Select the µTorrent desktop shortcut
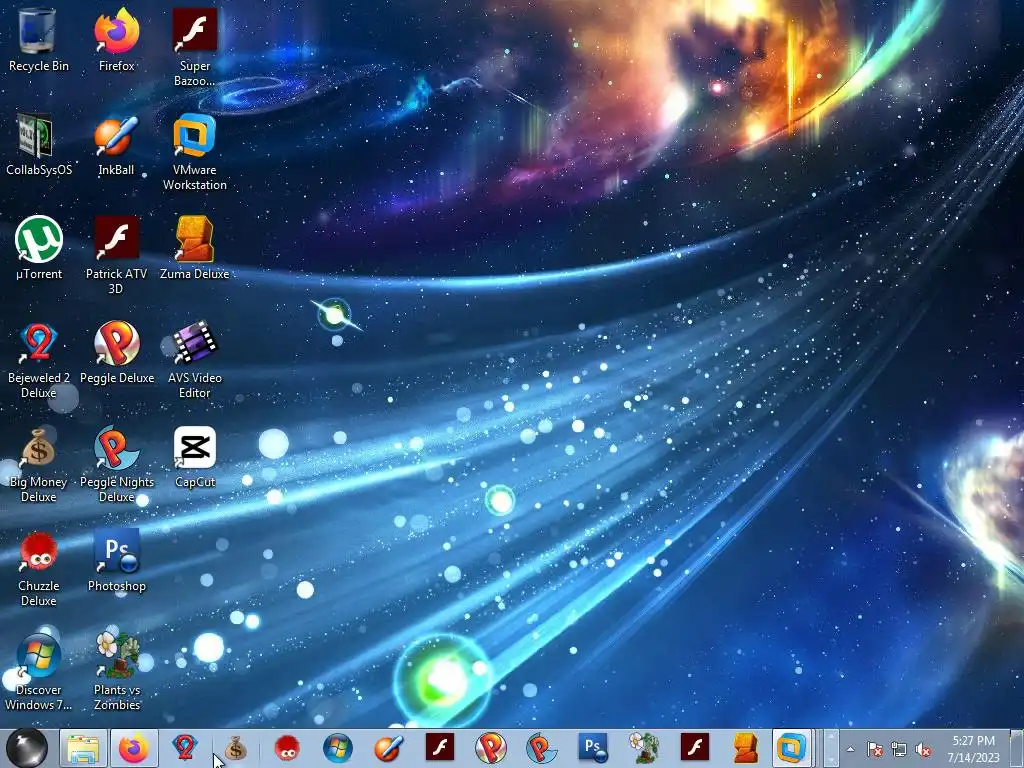1024x768 pixels. (39, 247)
